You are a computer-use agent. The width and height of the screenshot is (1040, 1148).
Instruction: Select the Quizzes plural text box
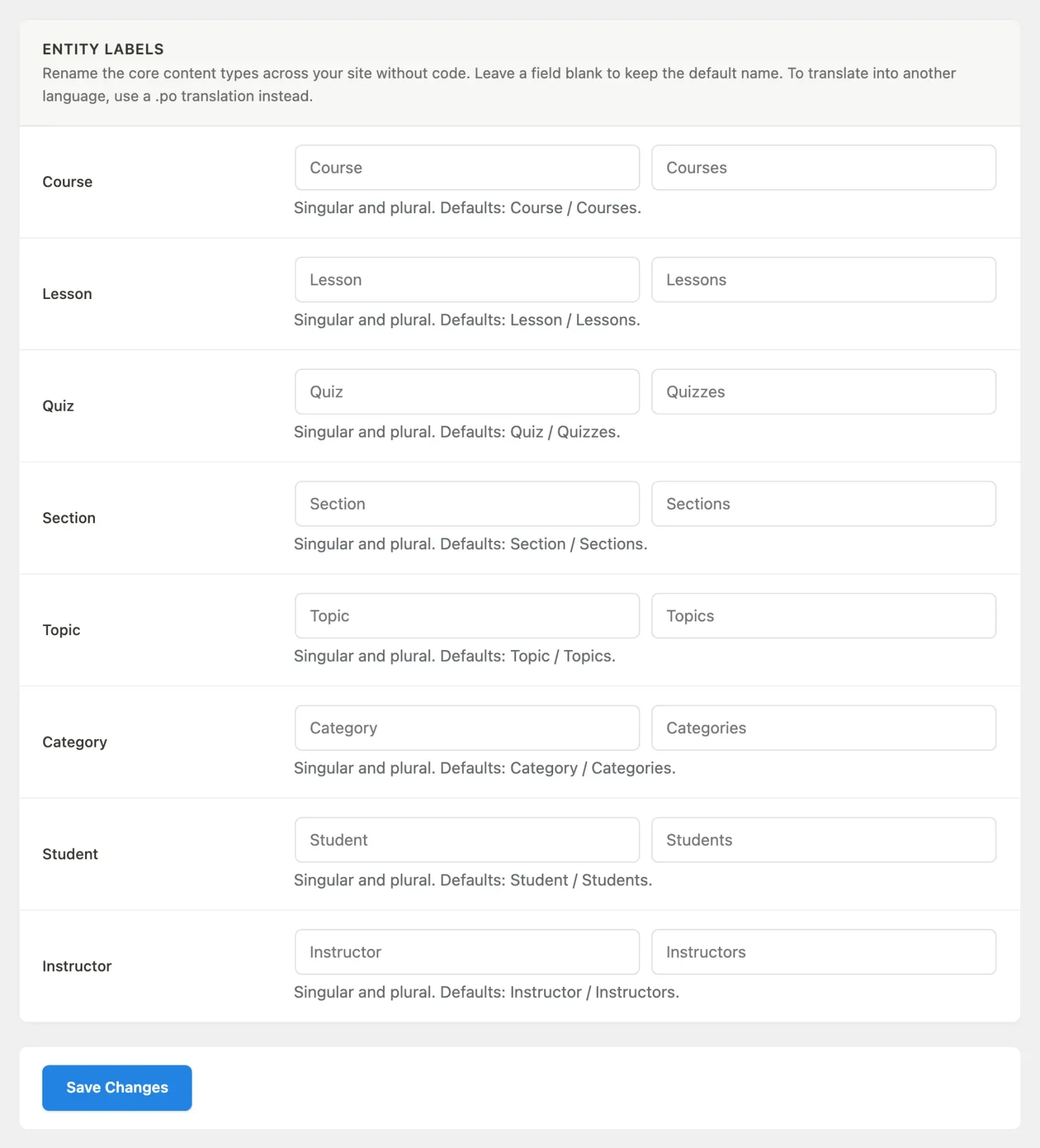[x=824, y=392]
